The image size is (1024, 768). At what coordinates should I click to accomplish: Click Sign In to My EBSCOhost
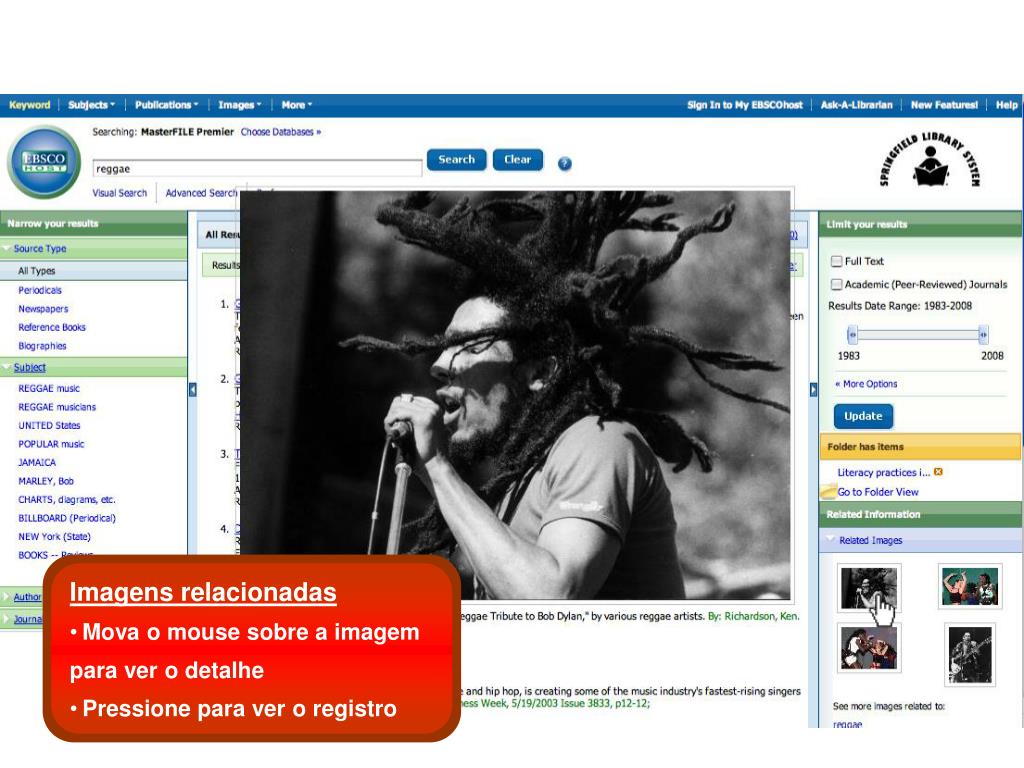tap(744, 104)
